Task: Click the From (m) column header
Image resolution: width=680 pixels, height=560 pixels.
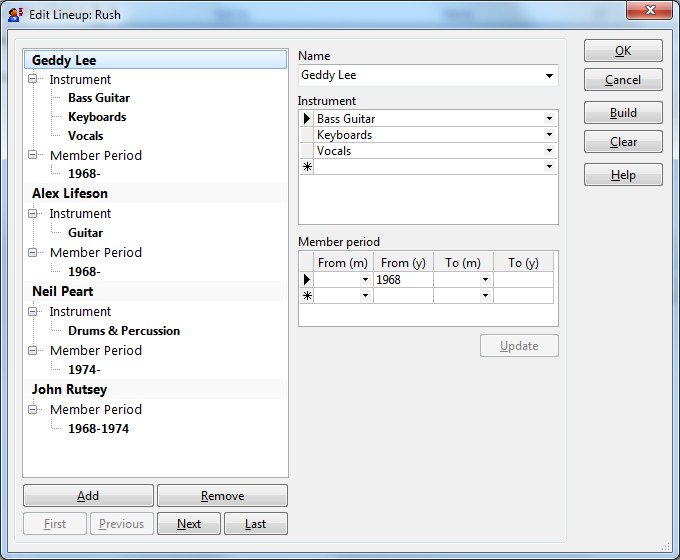Action: point(343,263)
